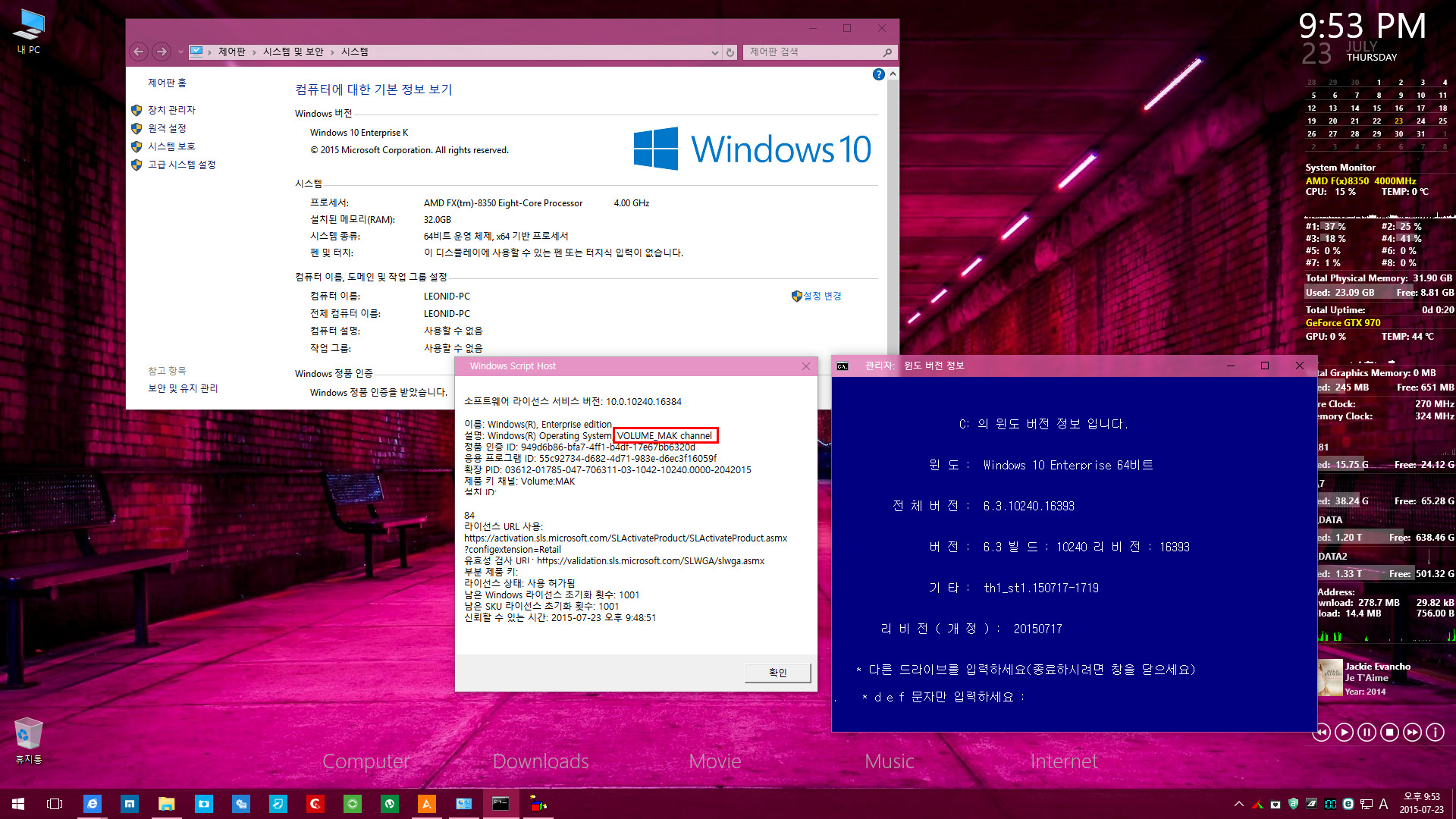Viewport: 1456px width, 819px height.
Task: Open the Downloads desktop shortcut label
Action: (541, 761)
